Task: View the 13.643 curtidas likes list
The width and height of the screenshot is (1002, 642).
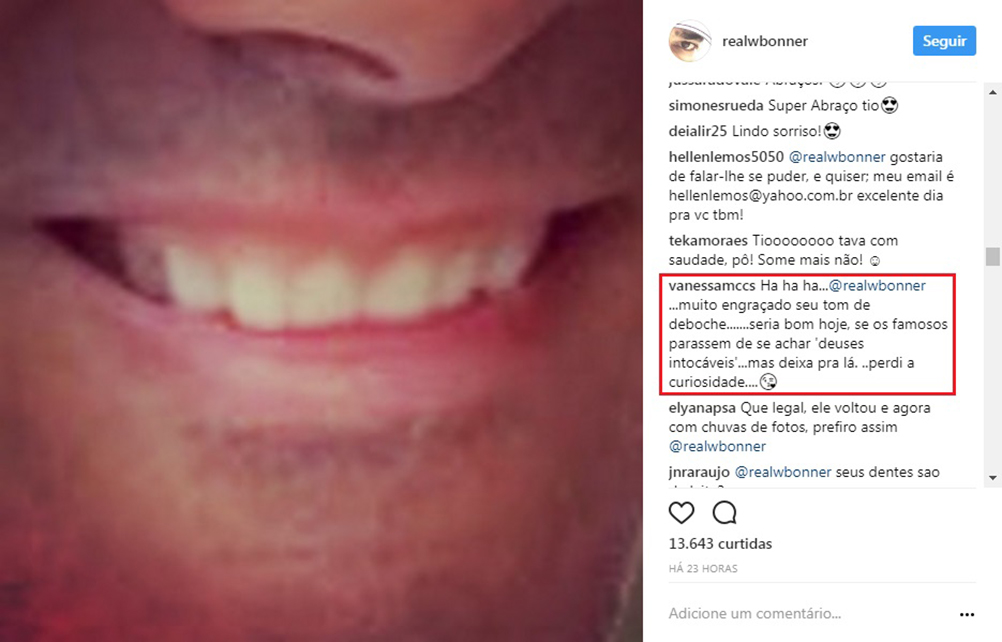Action: [x=720, y=544]
